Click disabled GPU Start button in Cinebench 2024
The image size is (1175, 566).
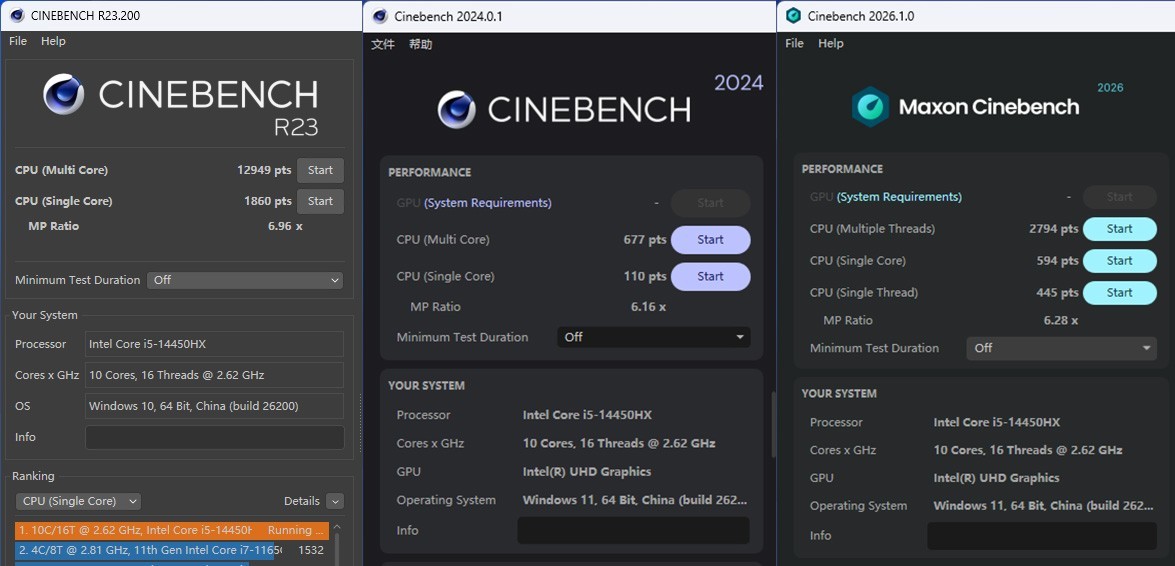(x=710, y=203)
